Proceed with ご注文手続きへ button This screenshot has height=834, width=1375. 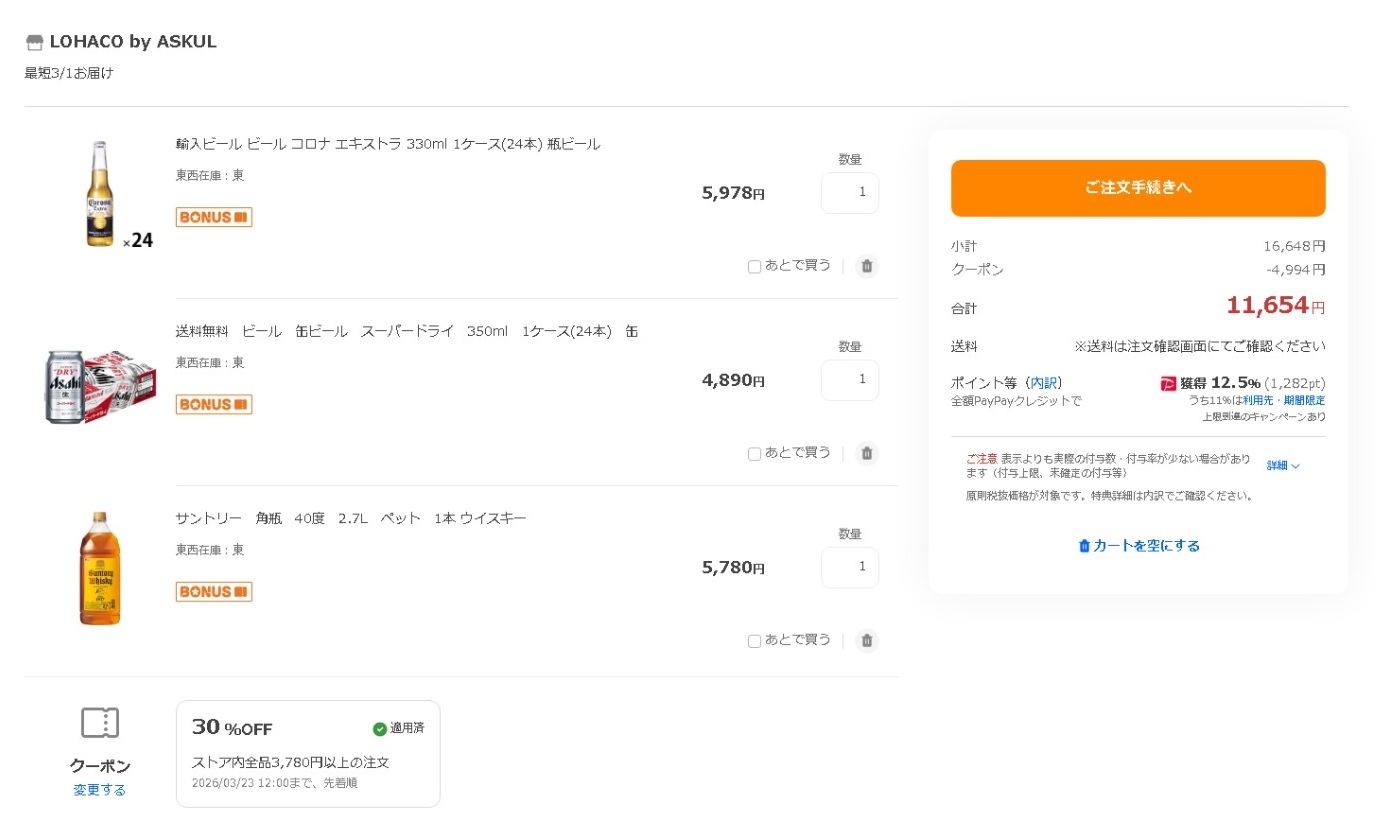coord(1138,188)
